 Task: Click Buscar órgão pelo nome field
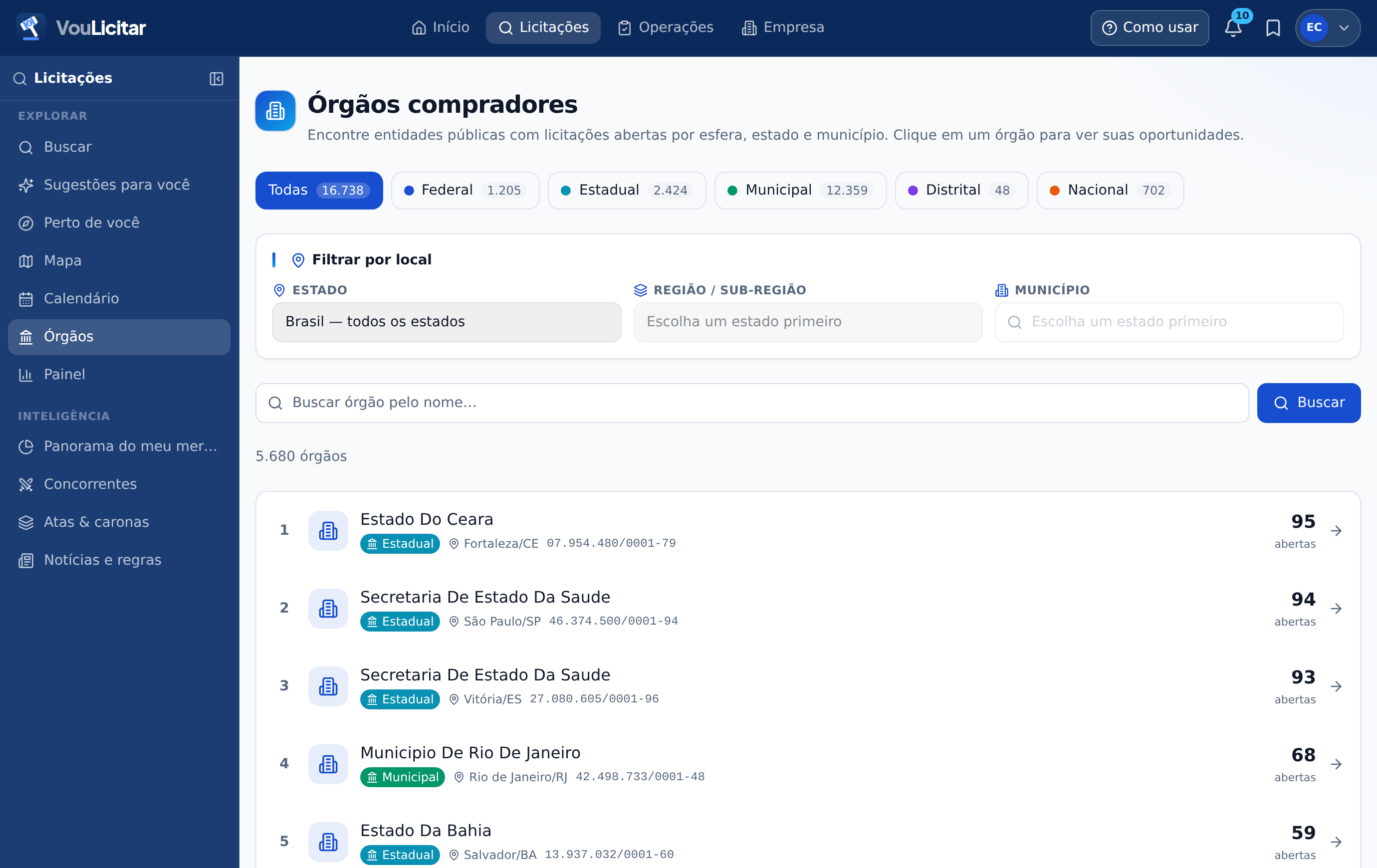tap(752, 403)
